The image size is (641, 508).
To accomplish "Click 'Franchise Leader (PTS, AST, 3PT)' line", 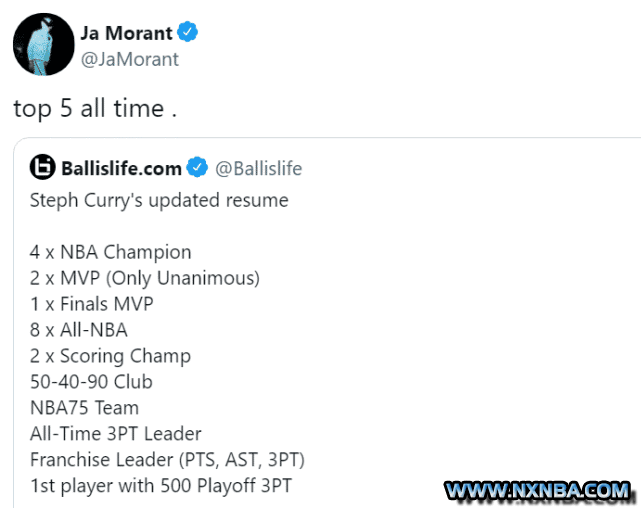I will (167, 460).
